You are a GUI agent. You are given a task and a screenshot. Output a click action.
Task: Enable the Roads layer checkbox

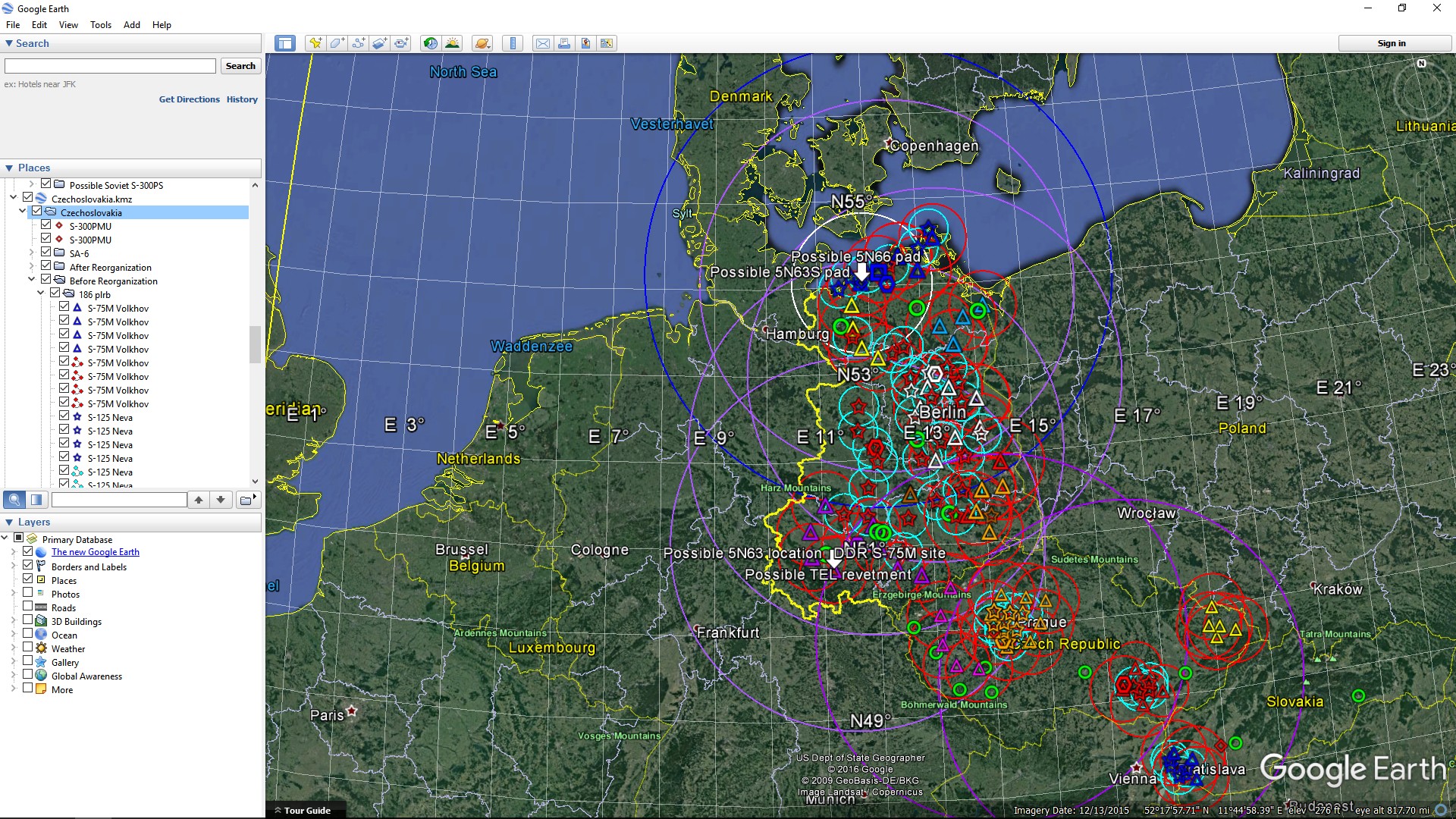[28, 607]
